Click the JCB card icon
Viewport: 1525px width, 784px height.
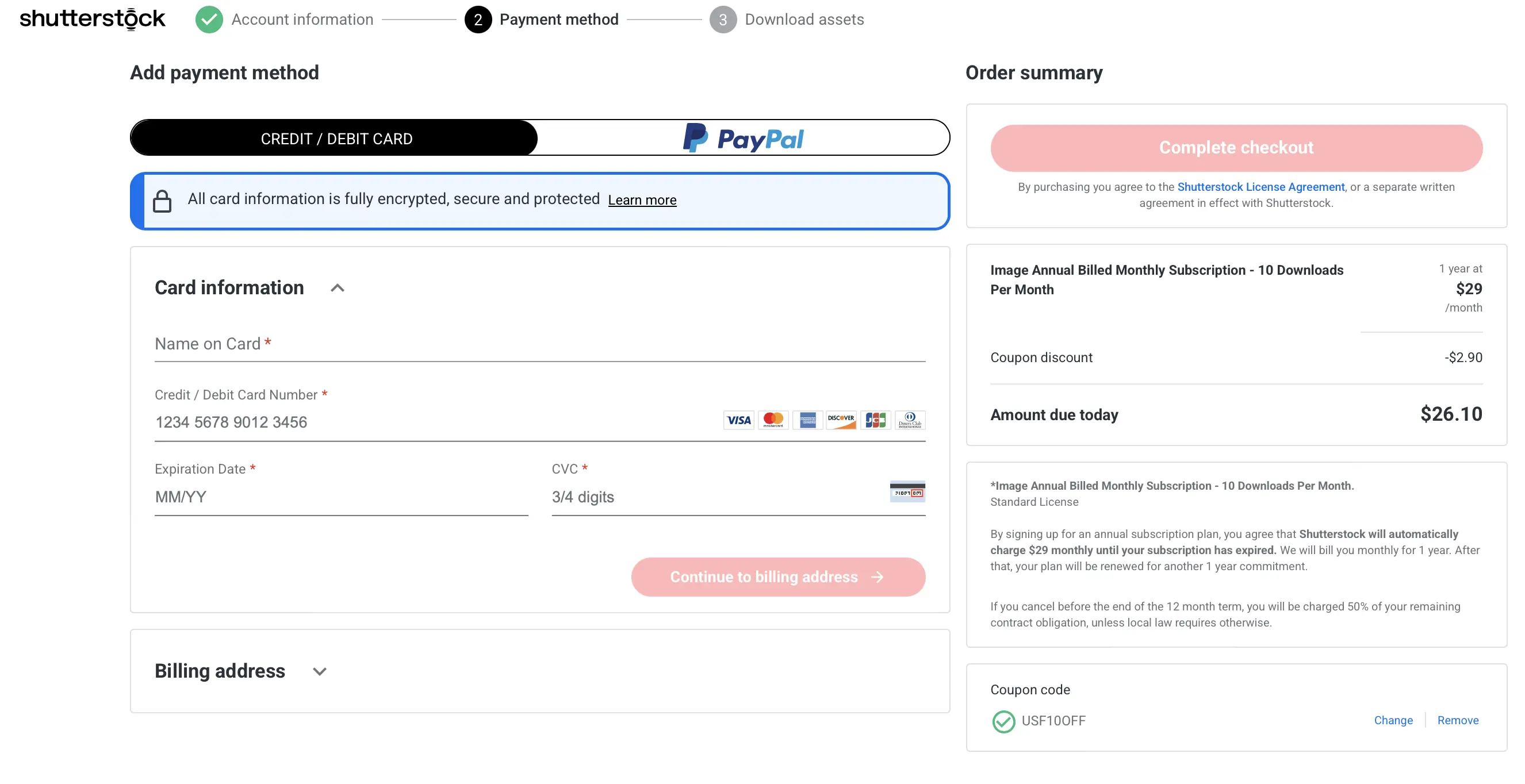[x=875, y=420]
